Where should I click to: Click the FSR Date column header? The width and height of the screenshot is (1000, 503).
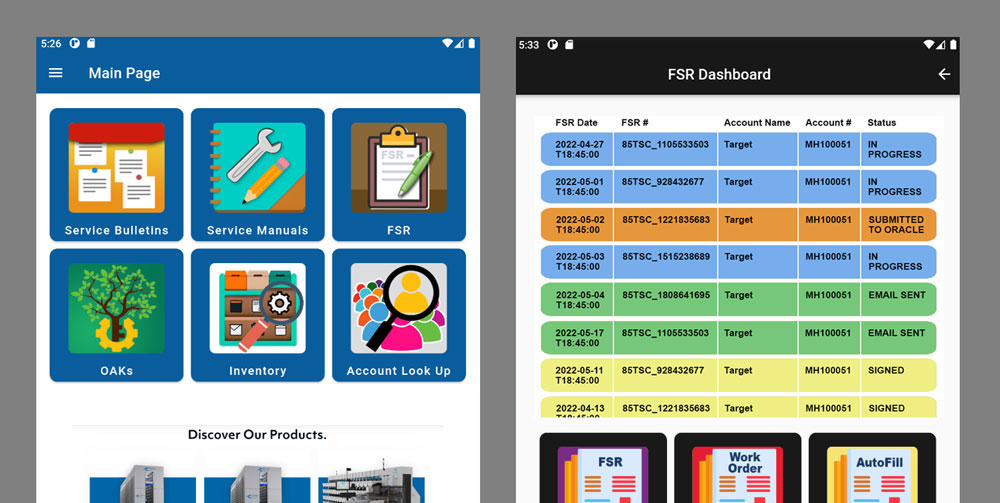[576, 123]
